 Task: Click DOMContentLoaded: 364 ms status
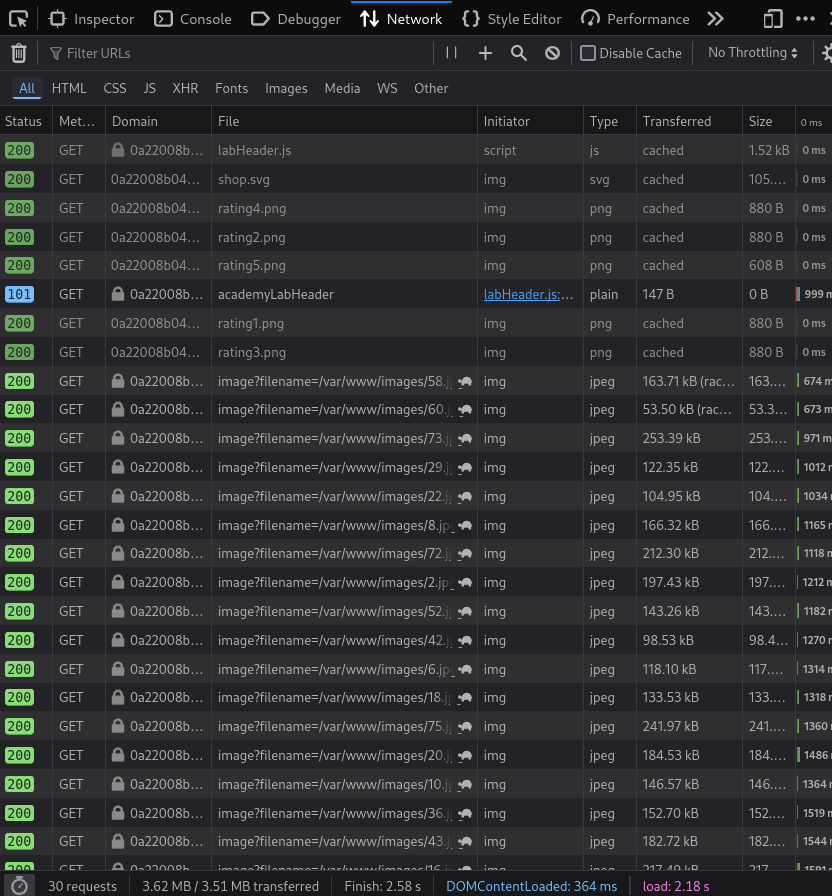(x=531, y=886)
